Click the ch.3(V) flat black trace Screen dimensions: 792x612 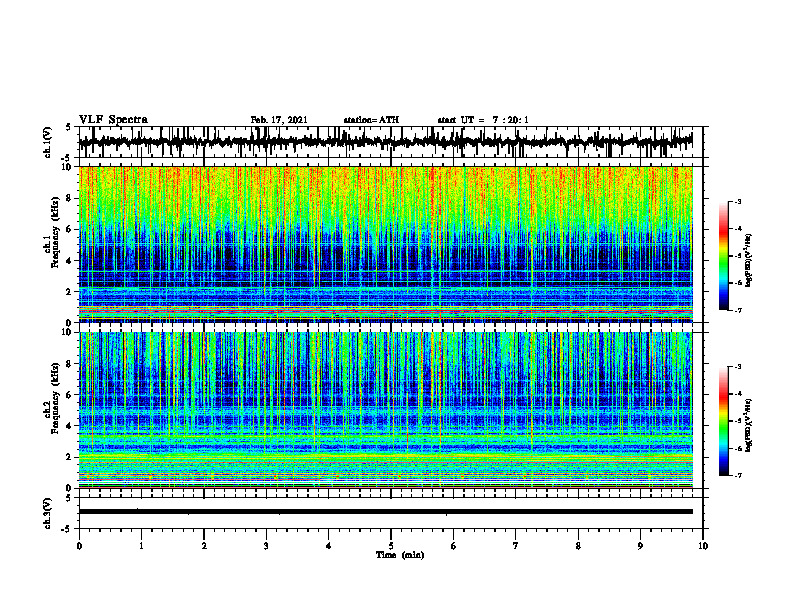point(385,512)
